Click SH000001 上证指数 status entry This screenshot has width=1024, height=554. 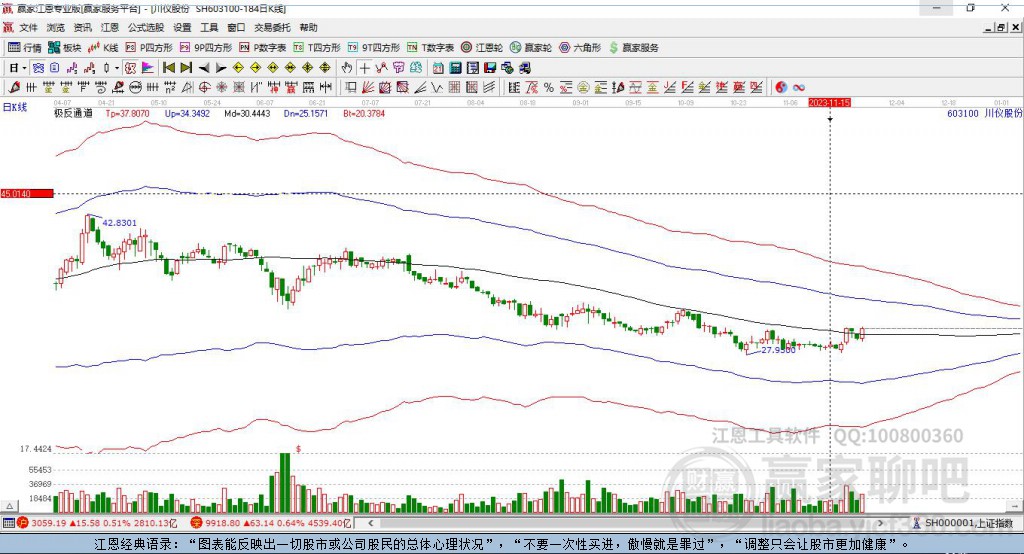pos(963,523)
